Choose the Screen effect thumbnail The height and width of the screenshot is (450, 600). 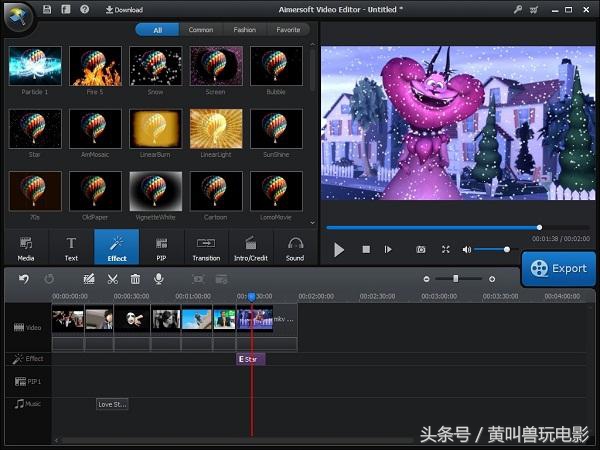coord(216,66)
